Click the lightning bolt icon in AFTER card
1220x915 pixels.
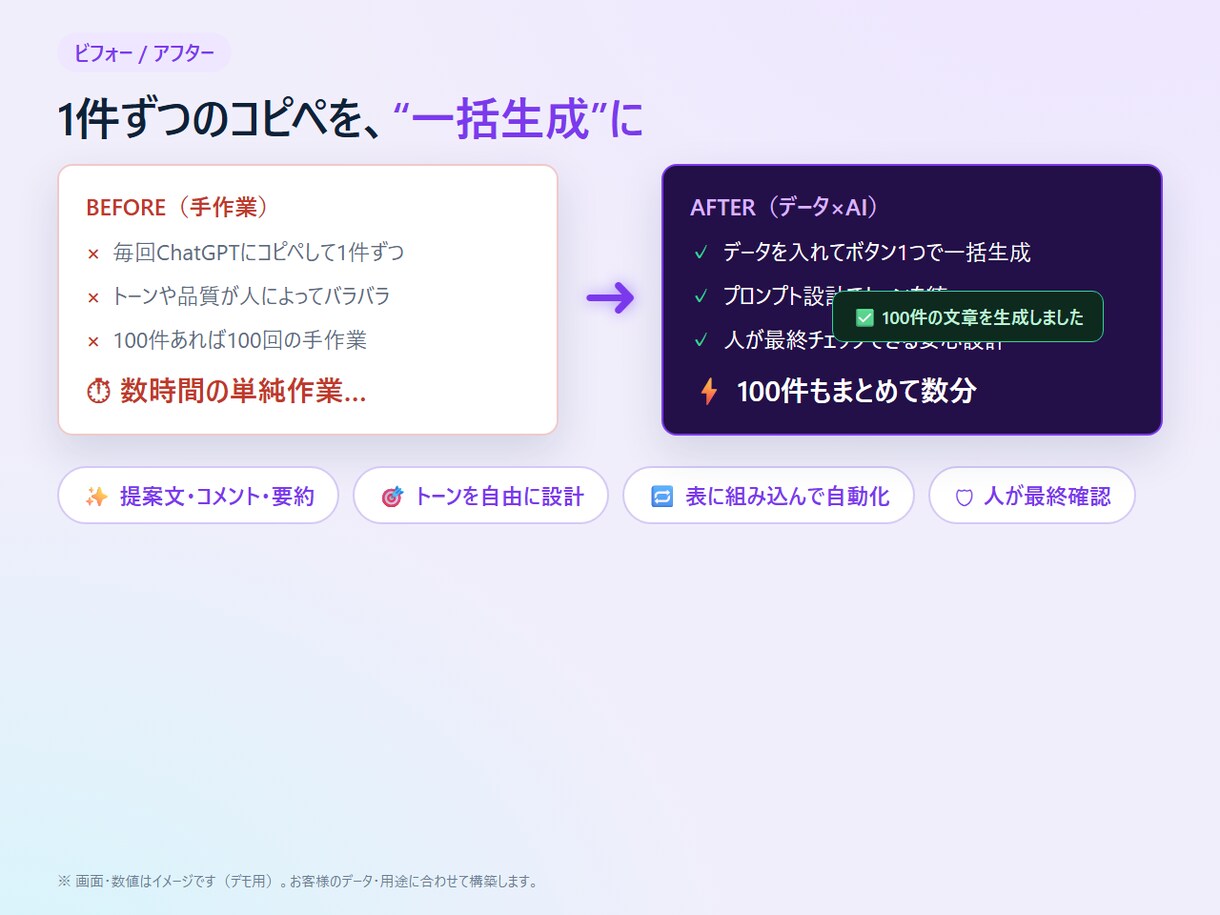point(708,391)
